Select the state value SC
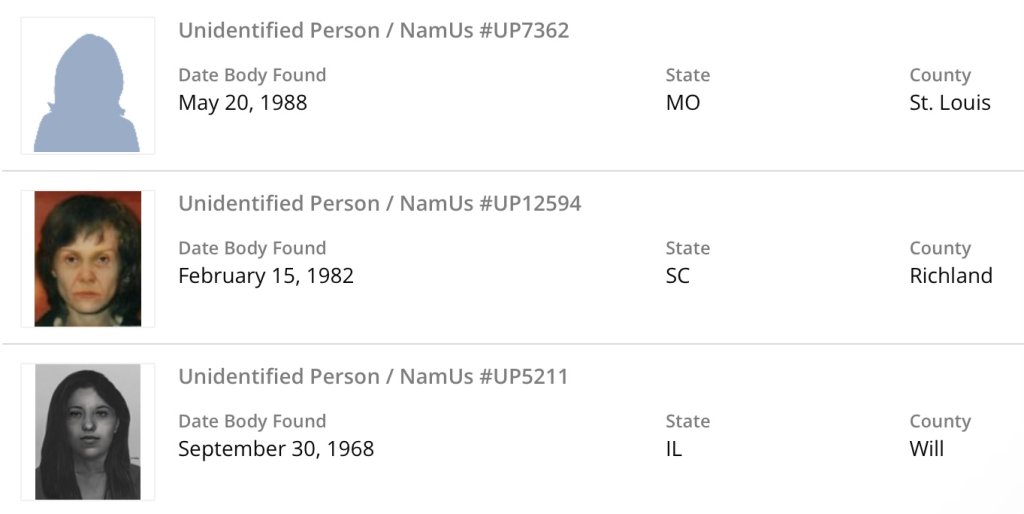Image resolution: width=1024 pixels, height=514 pixels. (x=678, y=275)
